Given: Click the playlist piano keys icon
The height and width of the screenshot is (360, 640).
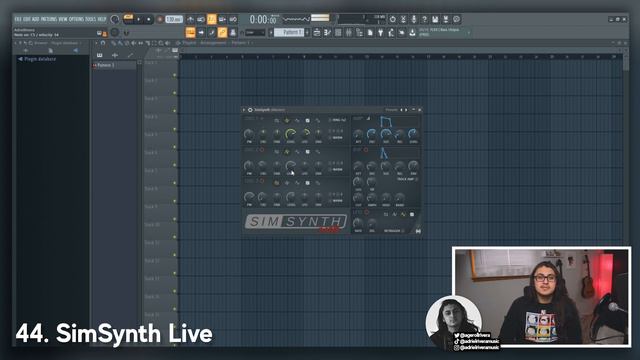Looking at the screenshot, I should pyautogui.click(x=100, y=55).
